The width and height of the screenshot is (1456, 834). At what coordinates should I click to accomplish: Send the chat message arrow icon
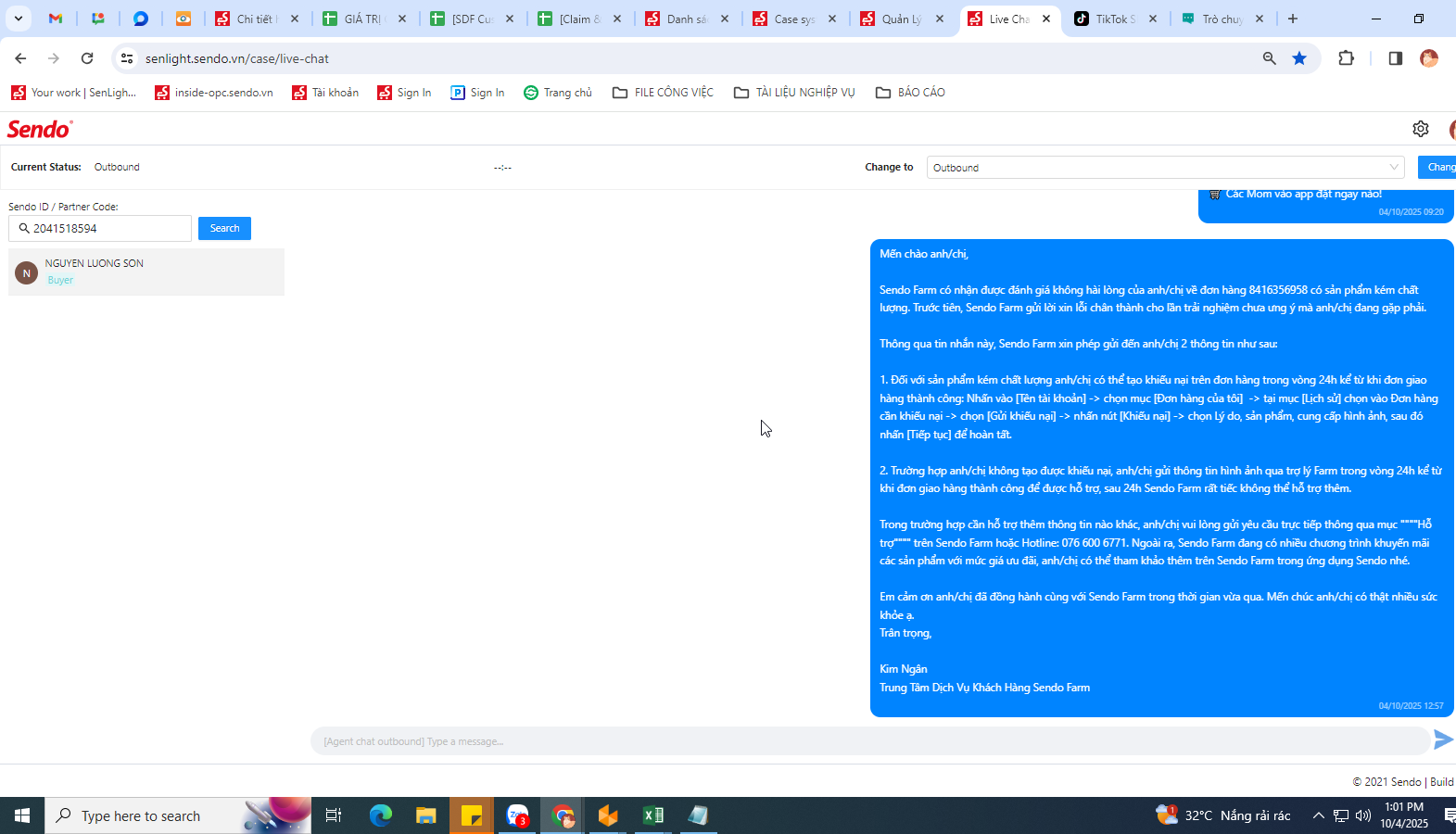[1443, 739]
